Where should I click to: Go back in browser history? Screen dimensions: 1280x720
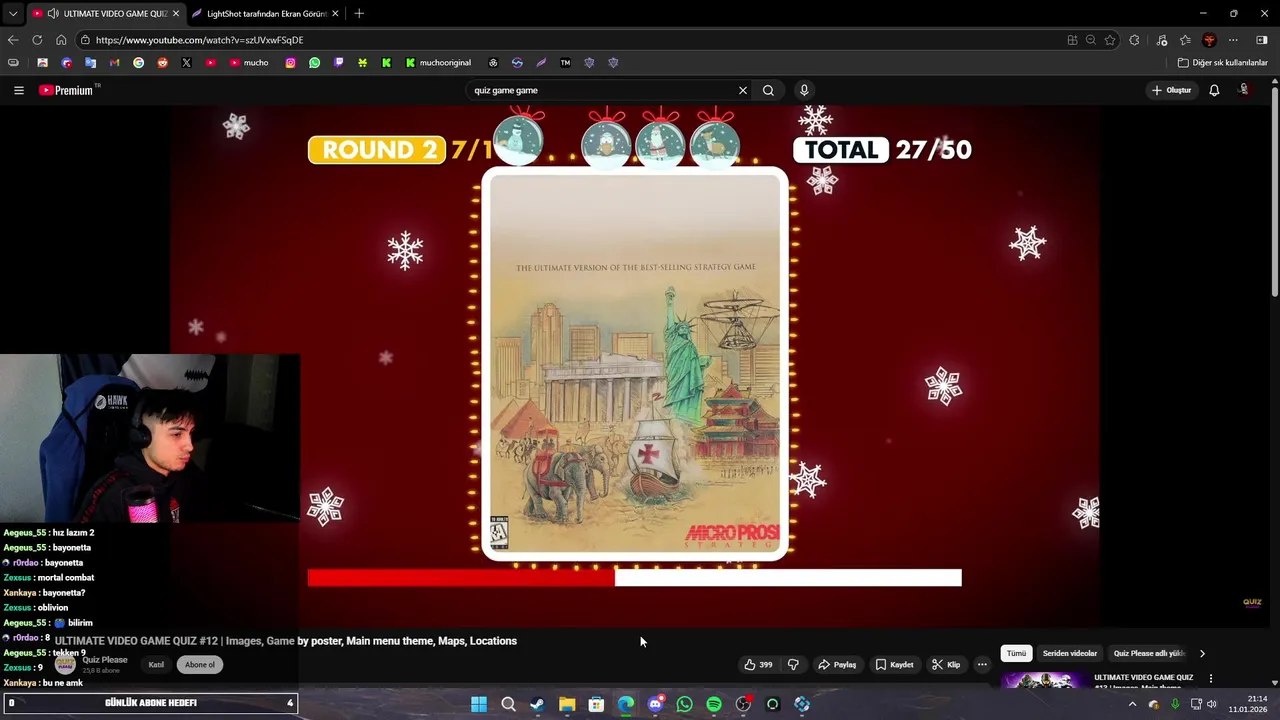(13, 40)
